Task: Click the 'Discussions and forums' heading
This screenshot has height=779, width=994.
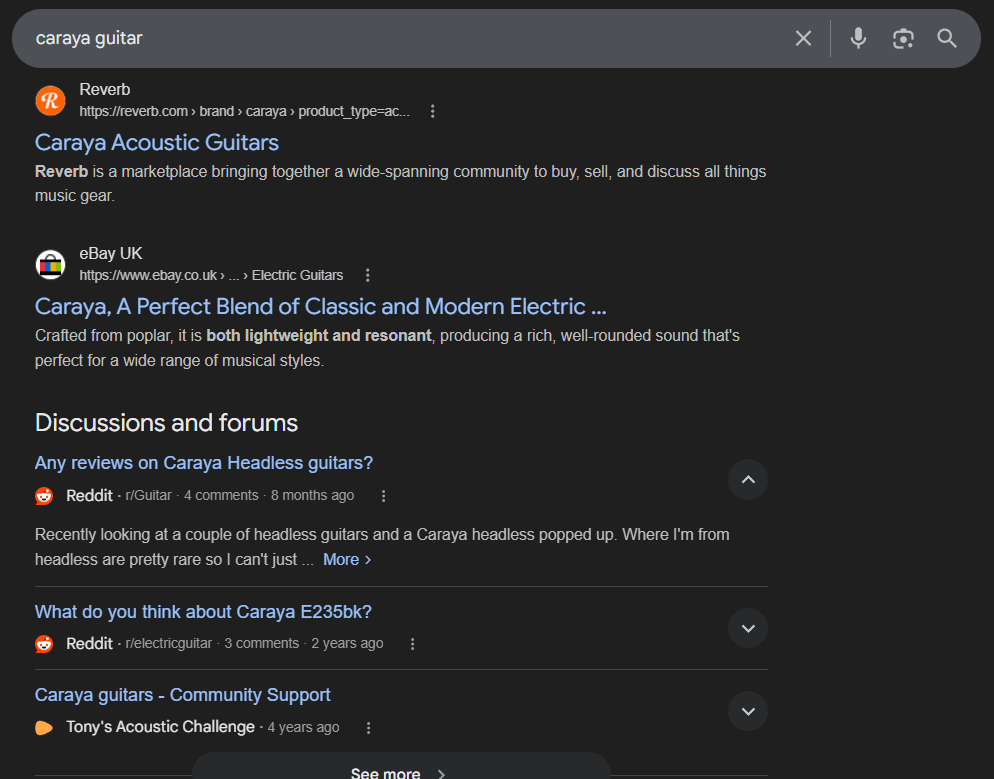Action: (166, 423)
